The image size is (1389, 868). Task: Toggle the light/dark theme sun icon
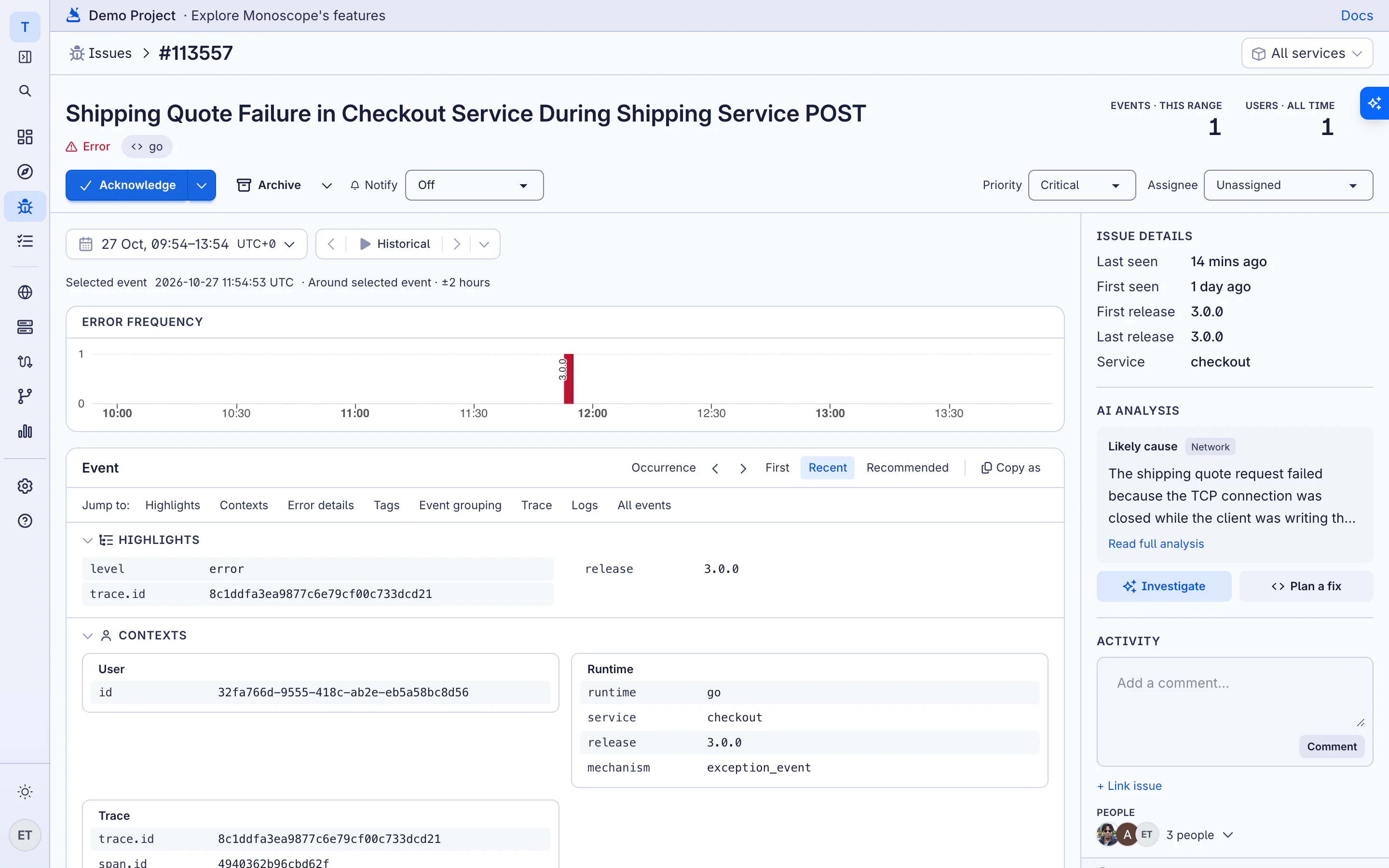25,792
